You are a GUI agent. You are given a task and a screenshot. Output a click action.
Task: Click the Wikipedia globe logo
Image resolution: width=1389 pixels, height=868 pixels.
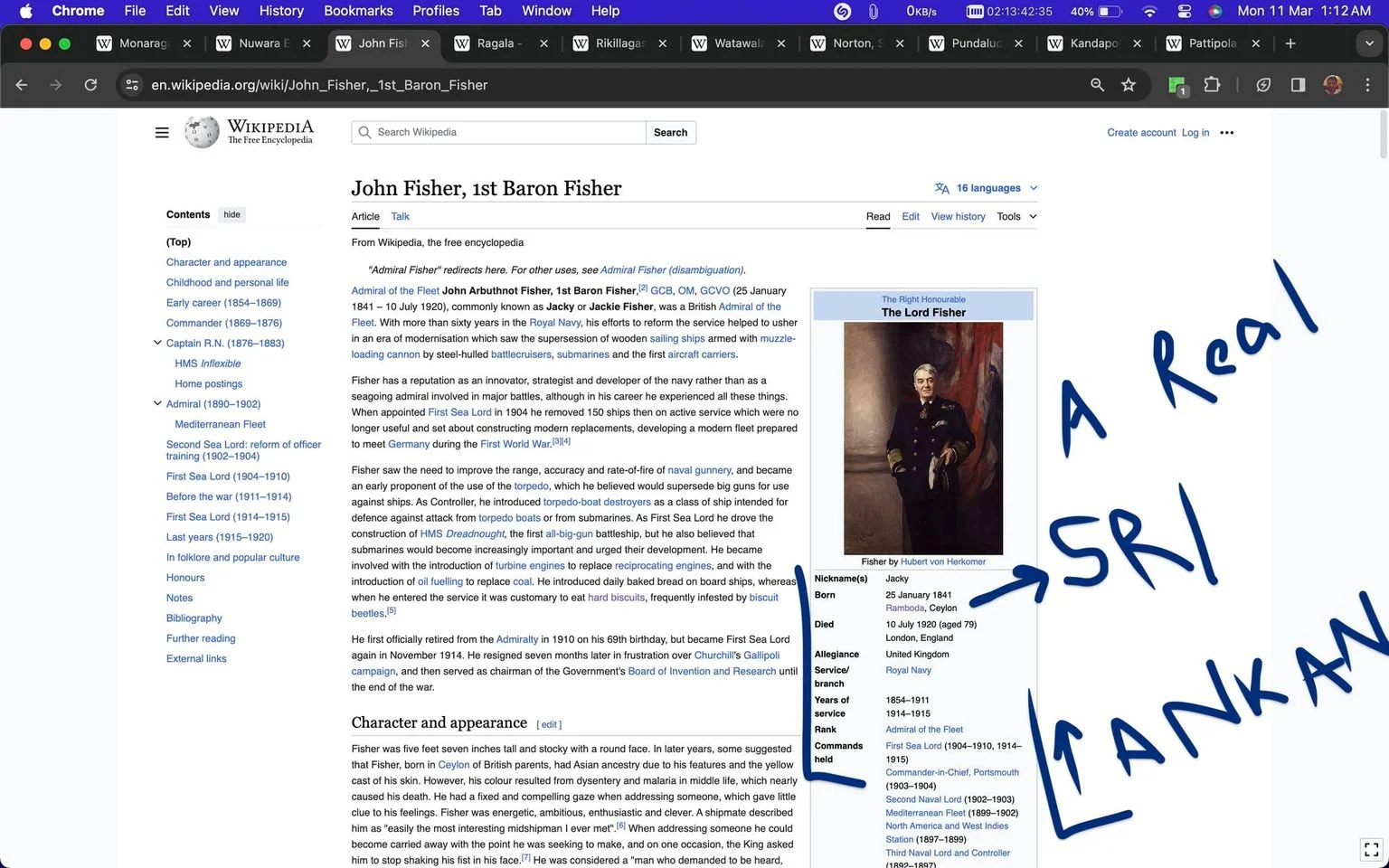point(202,132)
